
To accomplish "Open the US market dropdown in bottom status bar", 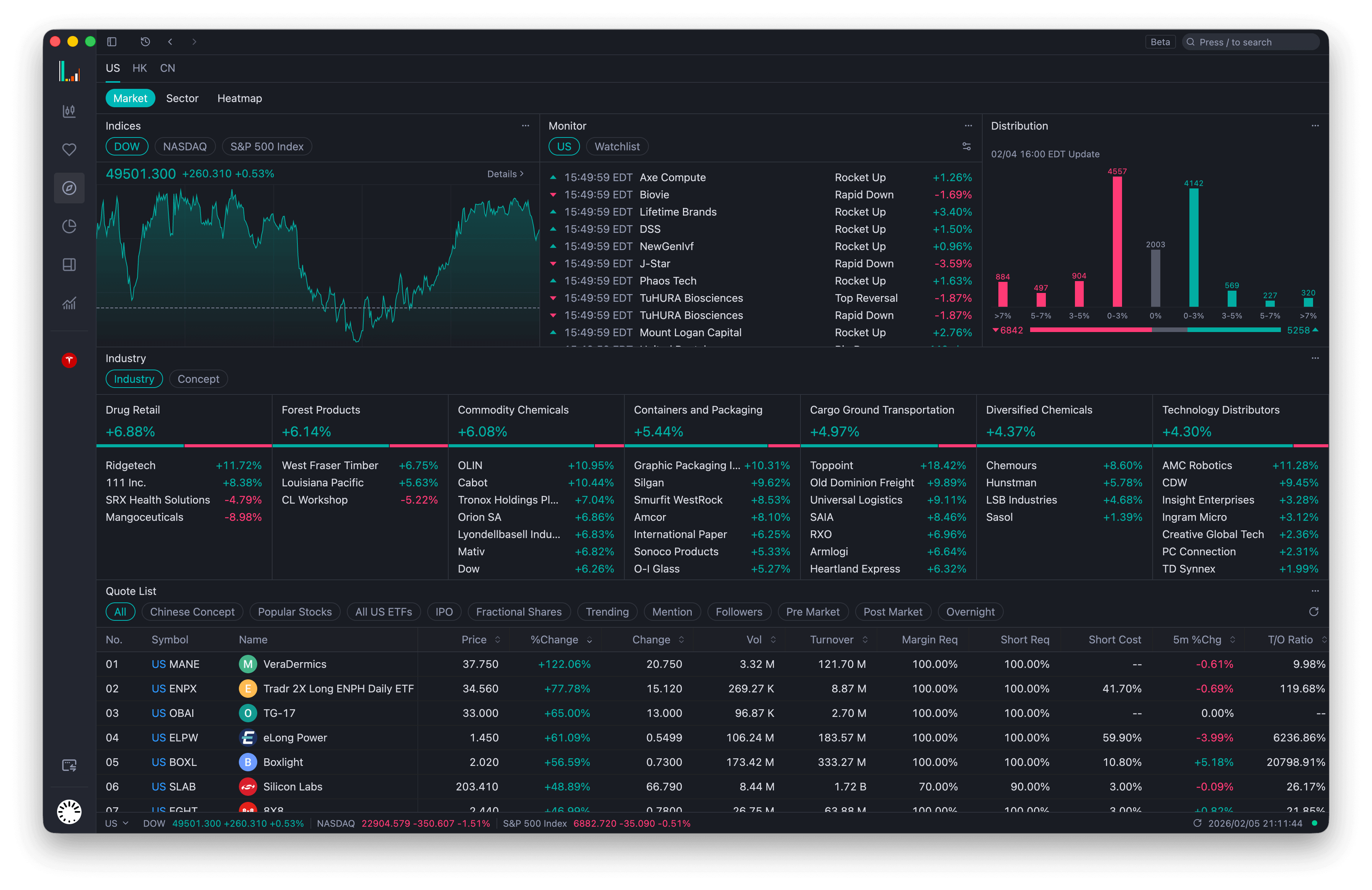I will pyautogui.click(x=116, y=823).
